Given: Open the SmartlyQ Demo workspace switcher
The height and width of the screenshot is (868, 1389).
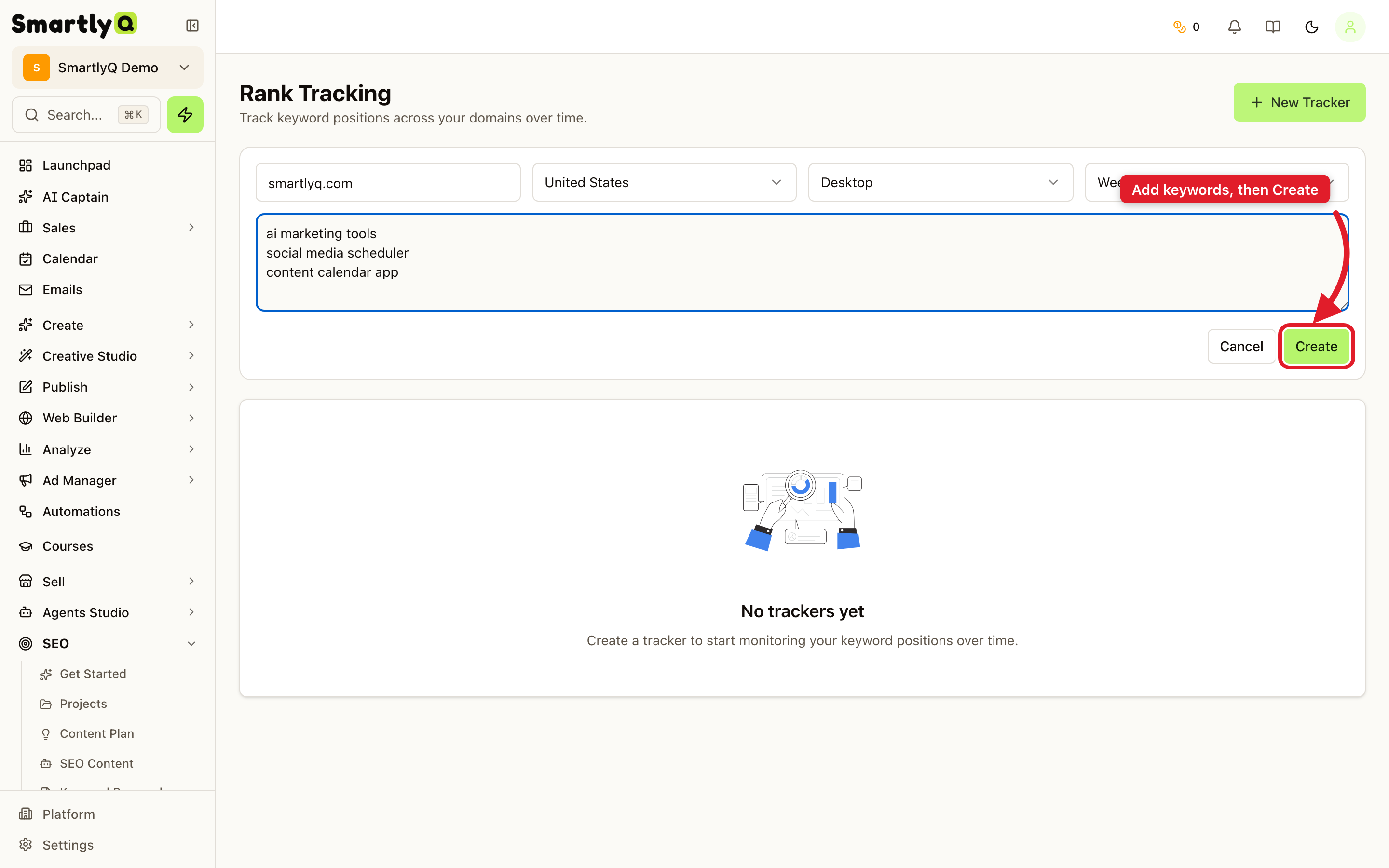Looking at the screenshot, I should coord(108,68).
